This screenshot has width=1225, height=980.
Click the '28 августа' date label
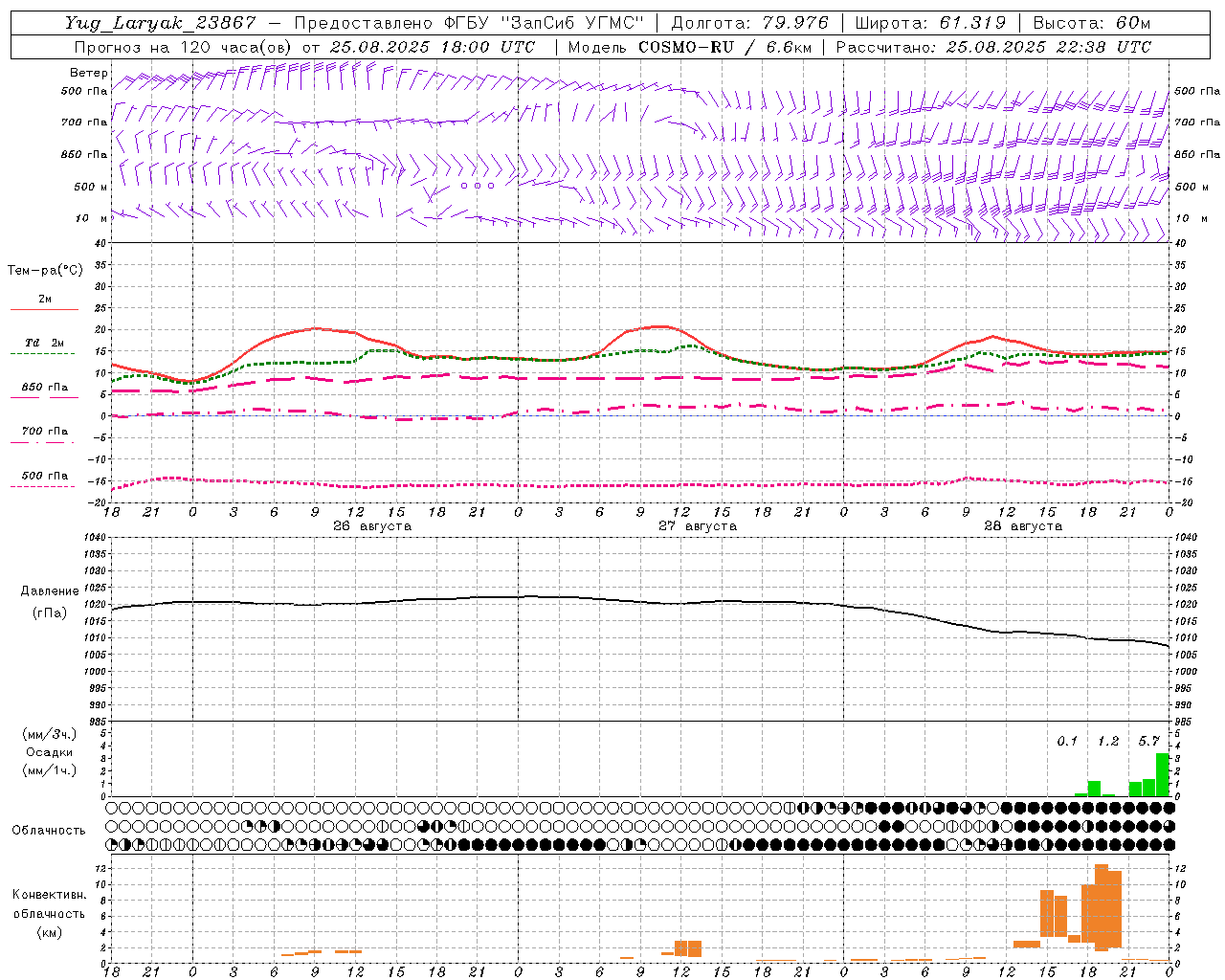pyautogui.click(x=1023, y=526)
